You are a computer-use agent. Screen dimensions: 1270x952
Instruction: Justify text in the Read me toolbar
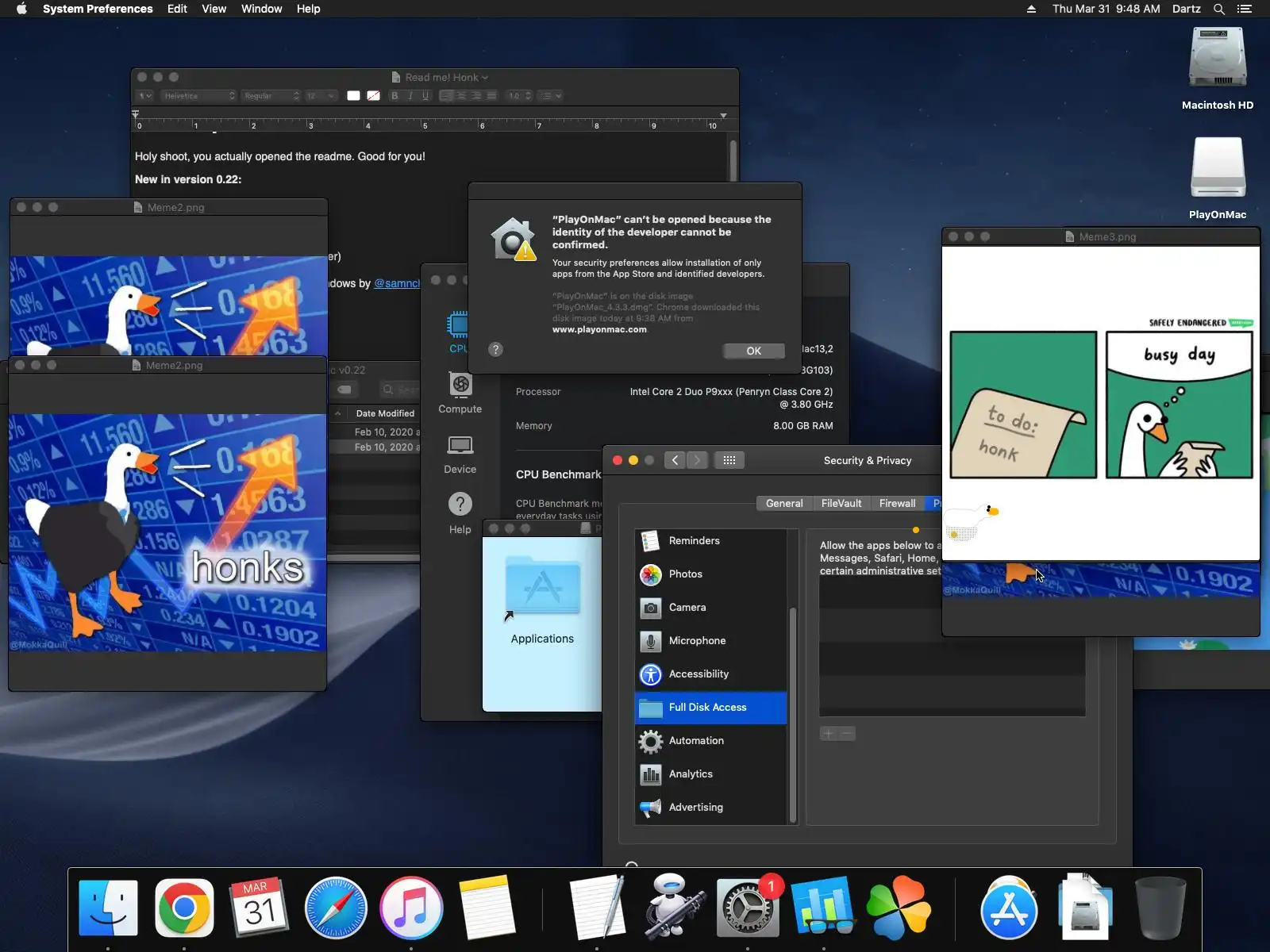point(491,96)
